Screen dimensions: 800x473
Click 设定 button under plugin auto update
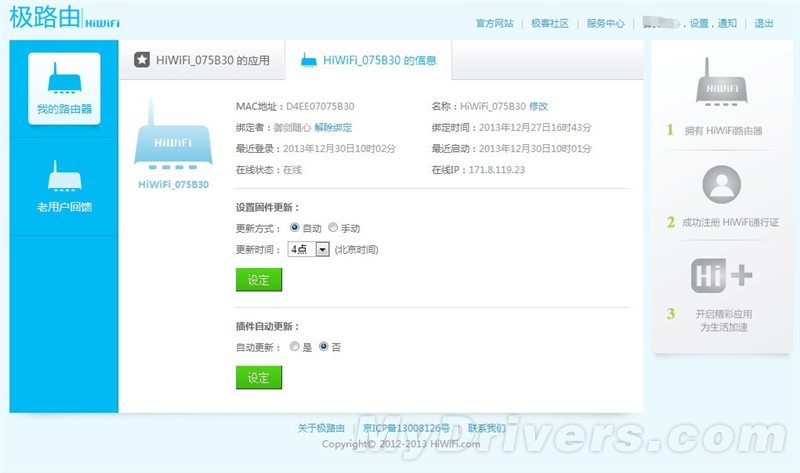pyautogui.click(x=259, y=378)
